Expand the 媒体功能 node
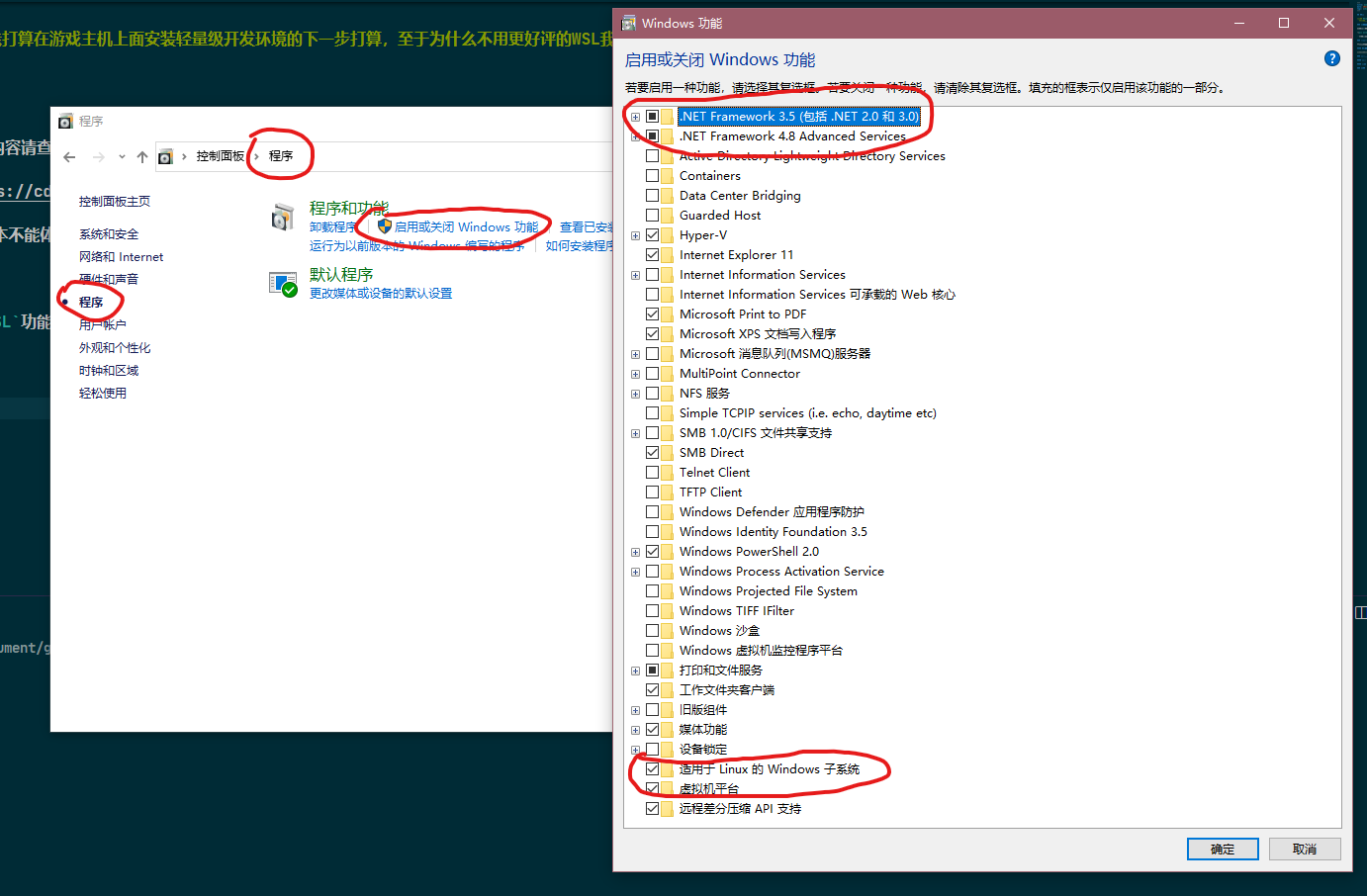Screen dimensions: 1367x896 coord(635,730)
